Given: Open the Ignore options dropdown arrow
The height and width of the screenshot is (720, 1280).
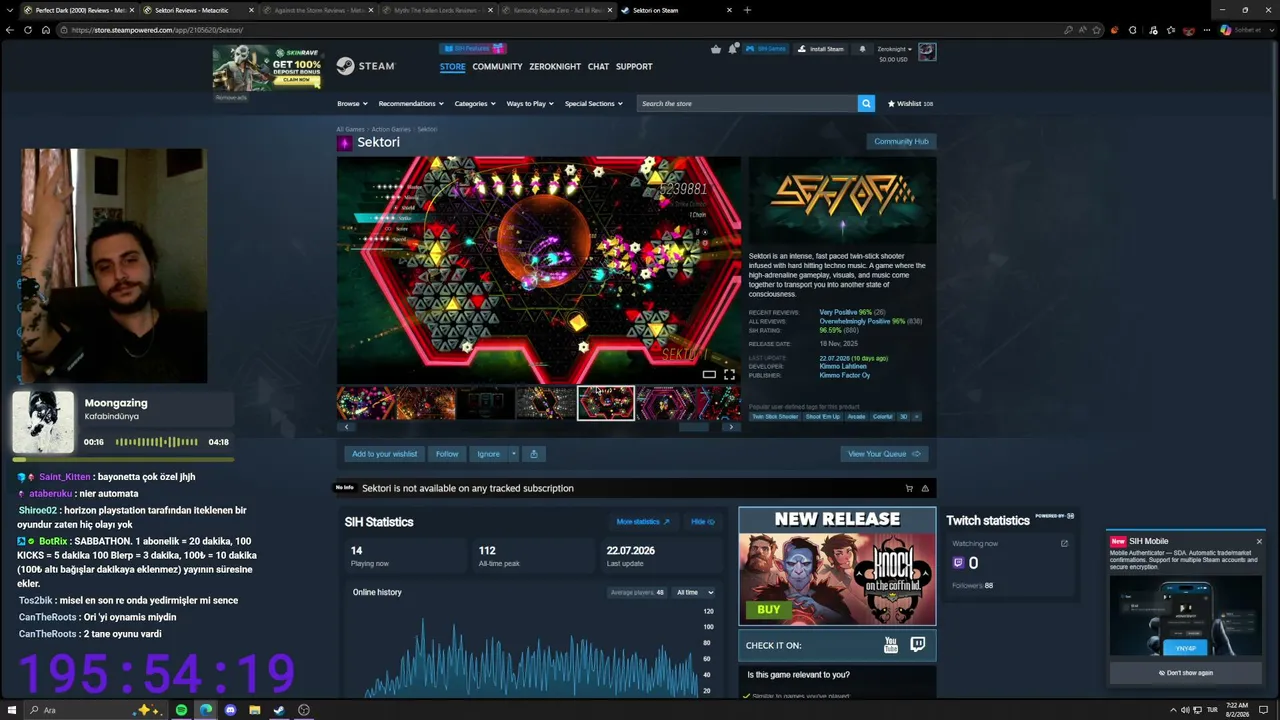Looking at the screenshot, I should (x=514, y=454).
